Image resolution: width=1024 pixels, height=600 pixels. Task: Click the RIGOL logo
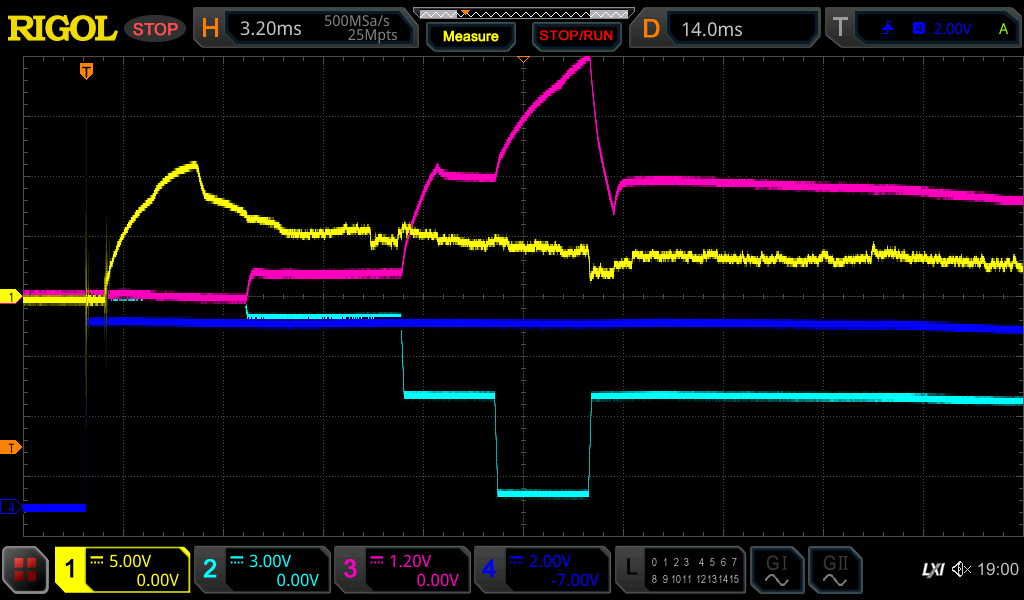(62, 29)
